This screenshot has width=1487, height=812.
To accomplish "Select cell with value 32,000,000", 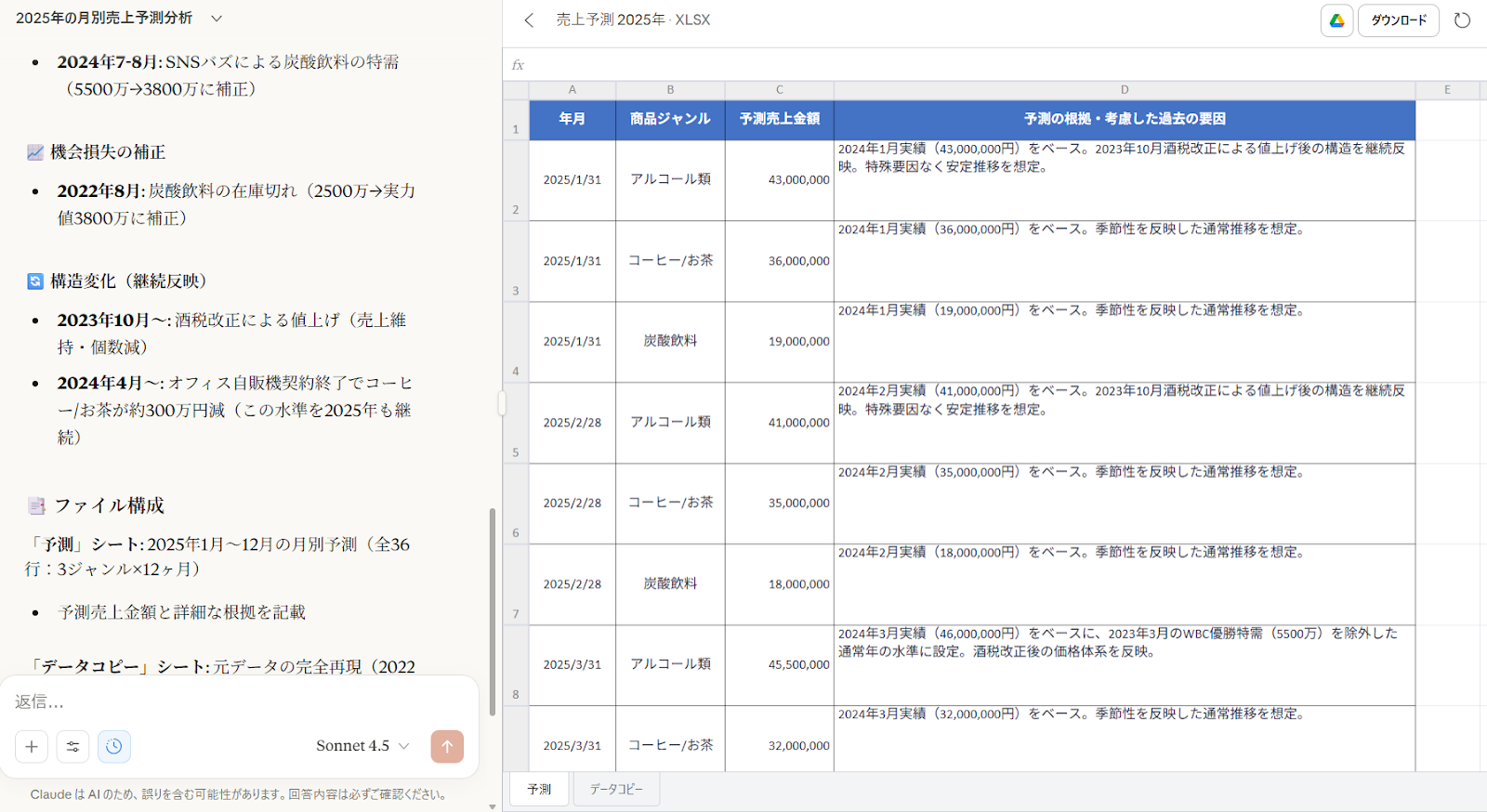I will [779, 740].
